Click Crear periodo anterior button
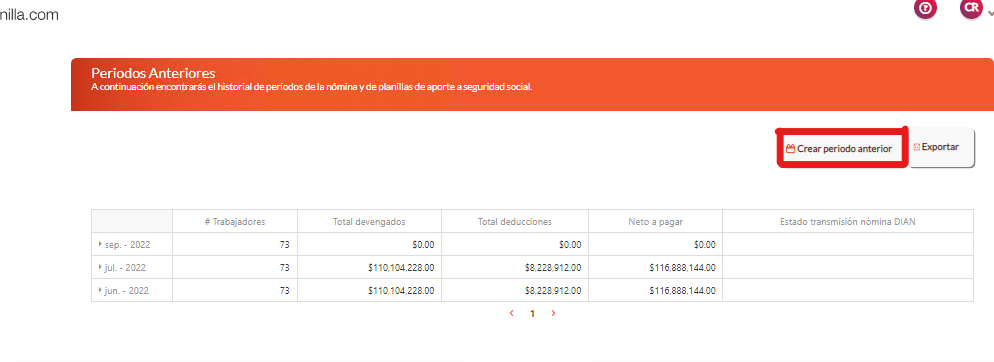 (x=842, y=149)
